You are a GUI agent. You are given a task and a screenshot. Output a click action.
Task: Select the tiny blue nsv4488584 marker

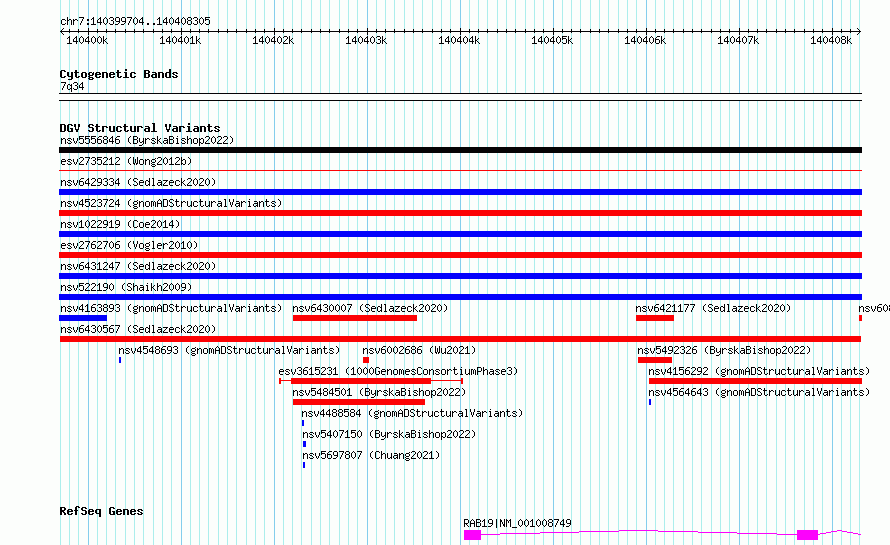coord(303,423)
